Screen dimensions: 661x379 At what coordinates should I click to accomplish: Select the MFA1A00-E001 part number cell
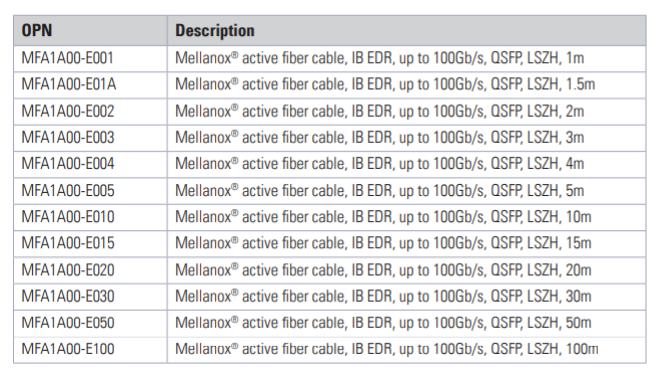coord(90,59)
